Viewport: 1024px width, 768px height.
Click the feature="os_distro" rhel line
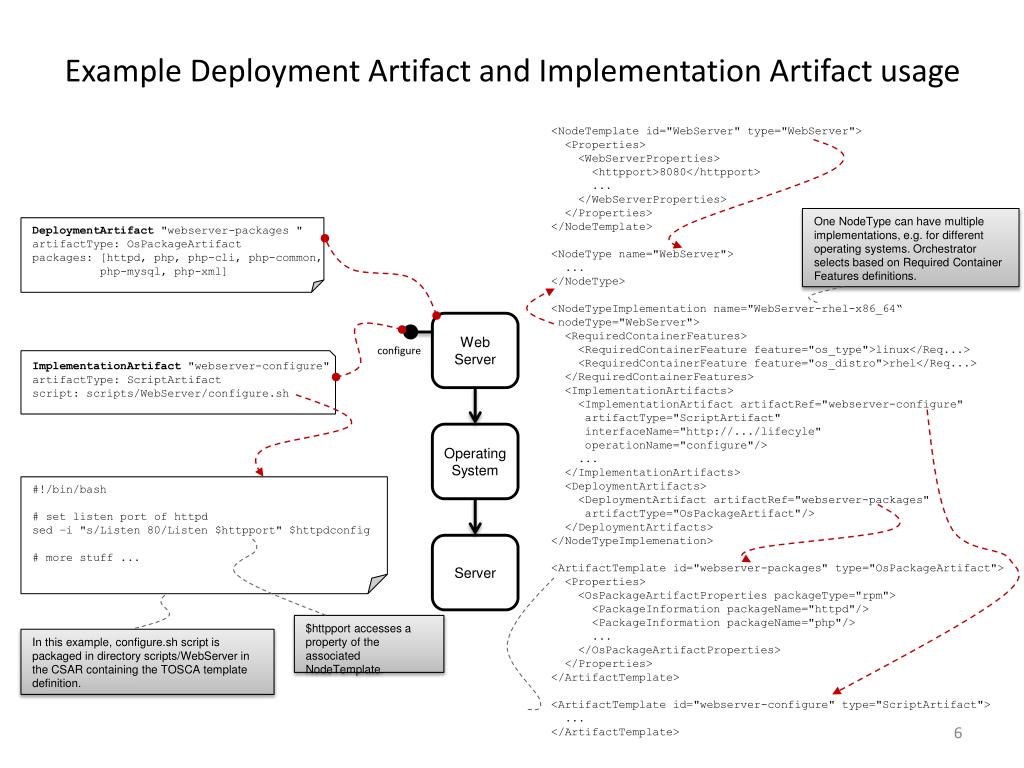coord(777,364)
